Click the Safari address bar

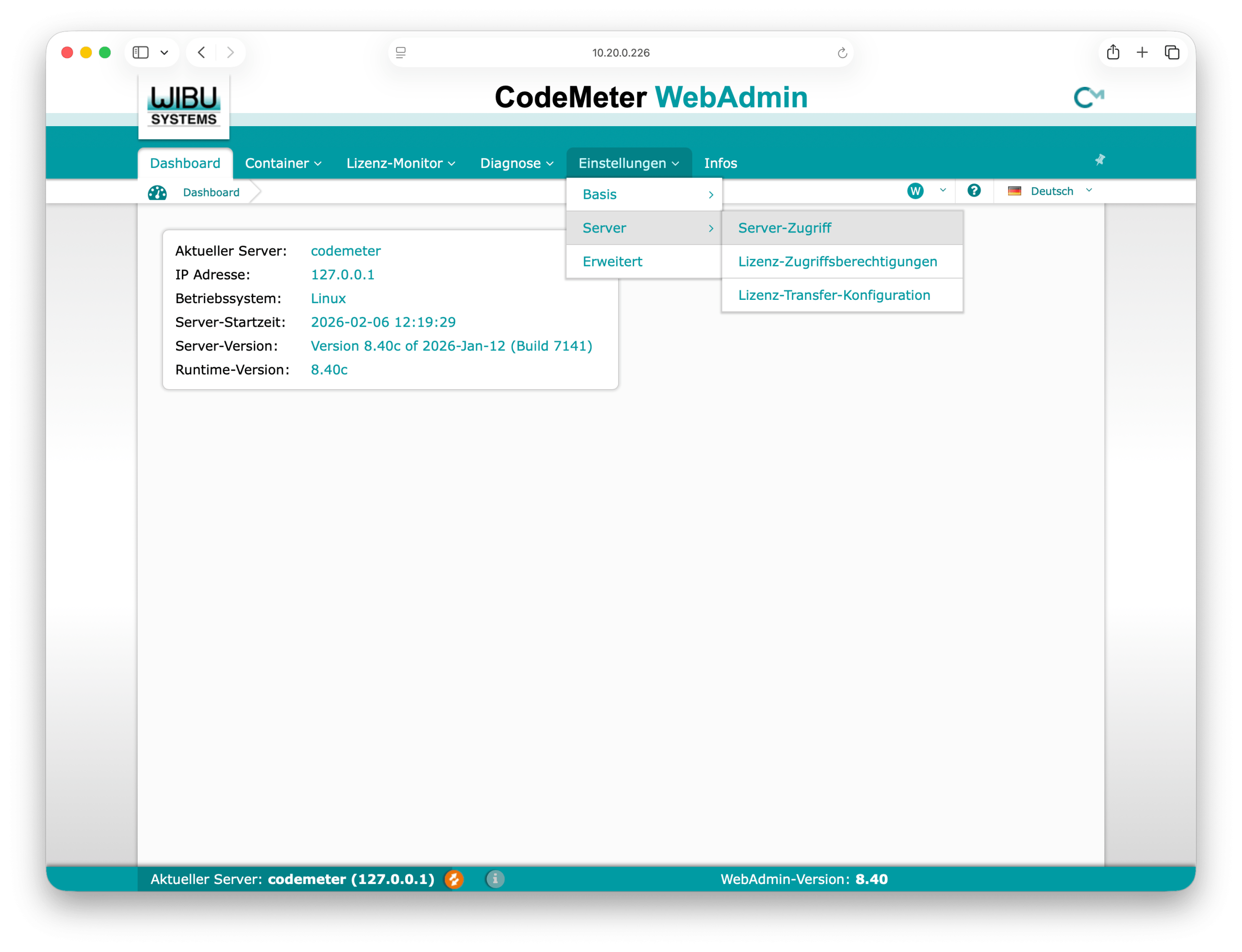[x=621, y=53]
